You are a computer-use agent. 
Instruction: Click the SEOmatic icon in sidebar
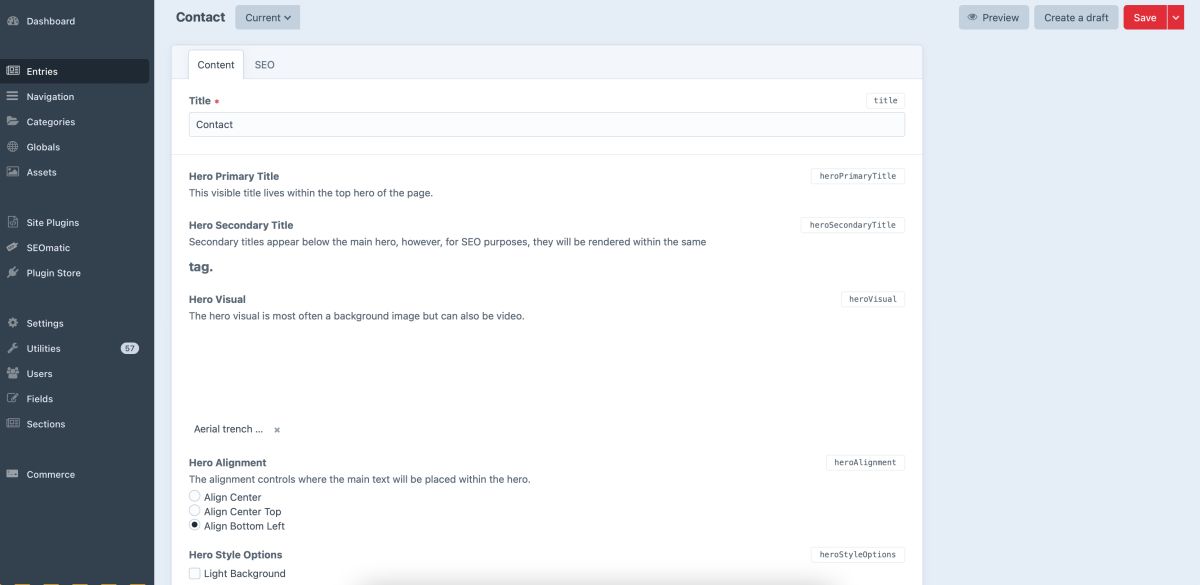[x=13, y=247]
